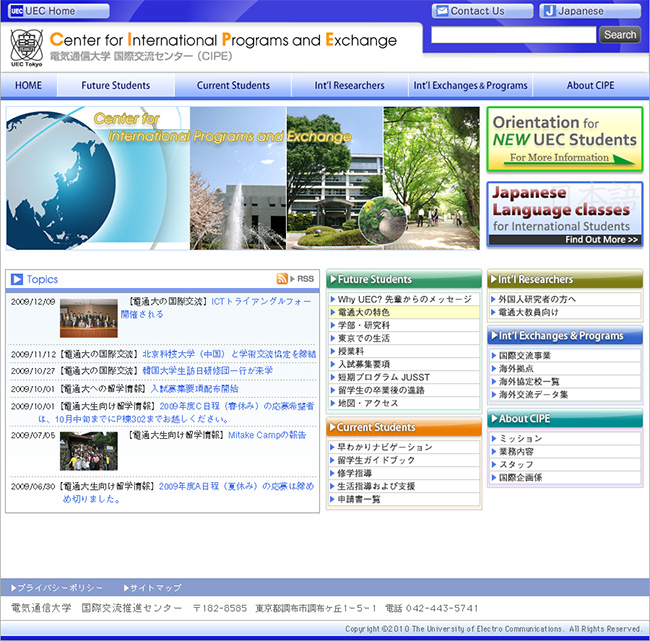Open スタッフ link
The height and width of the screenshot is (641, 650).
click(x=565, y=464)
